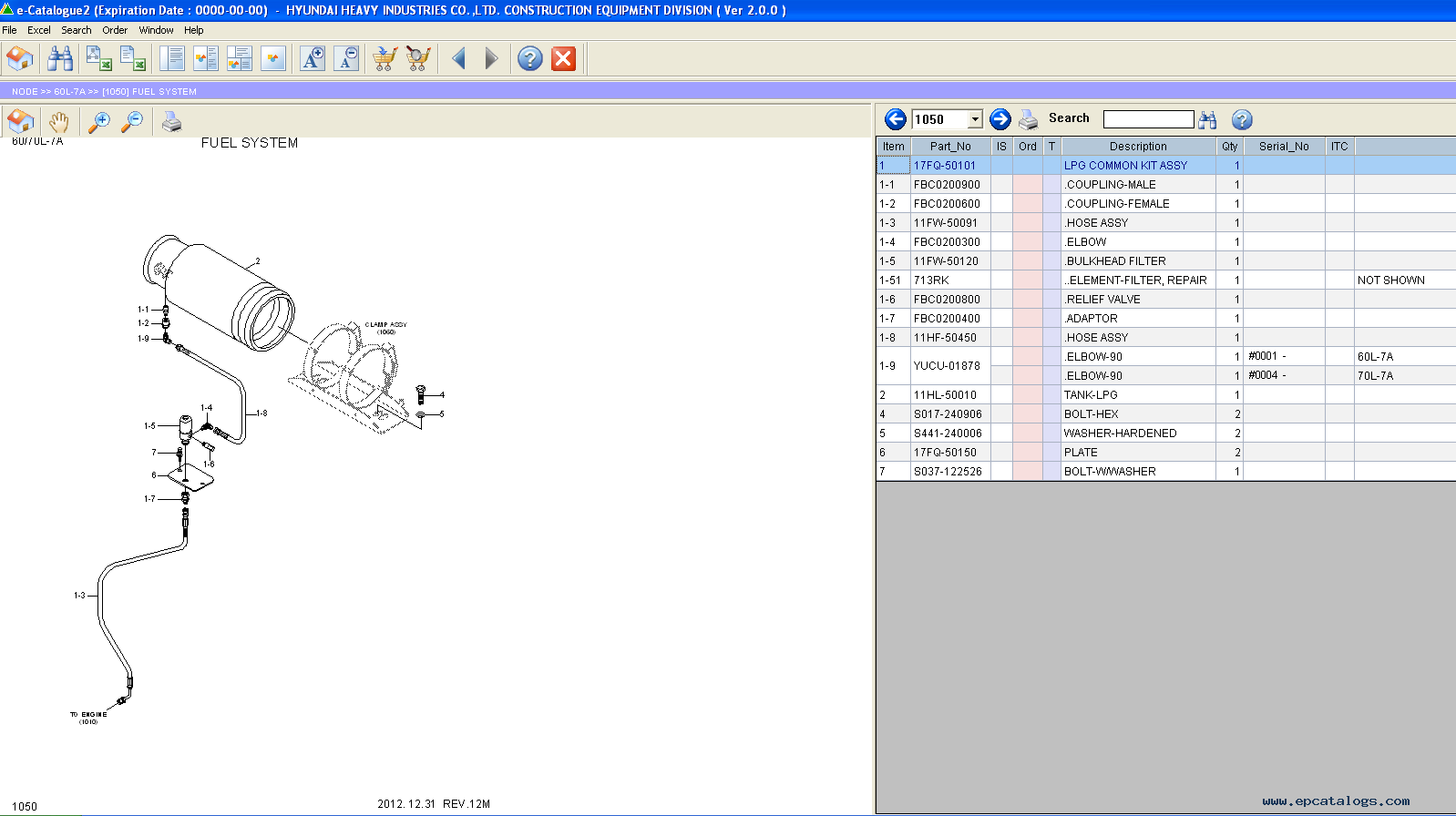Image resolution: width=1456 pixels, height=816 pixels.
Task: Open help icon in parts panel
Action: (x=1242, y=119)
